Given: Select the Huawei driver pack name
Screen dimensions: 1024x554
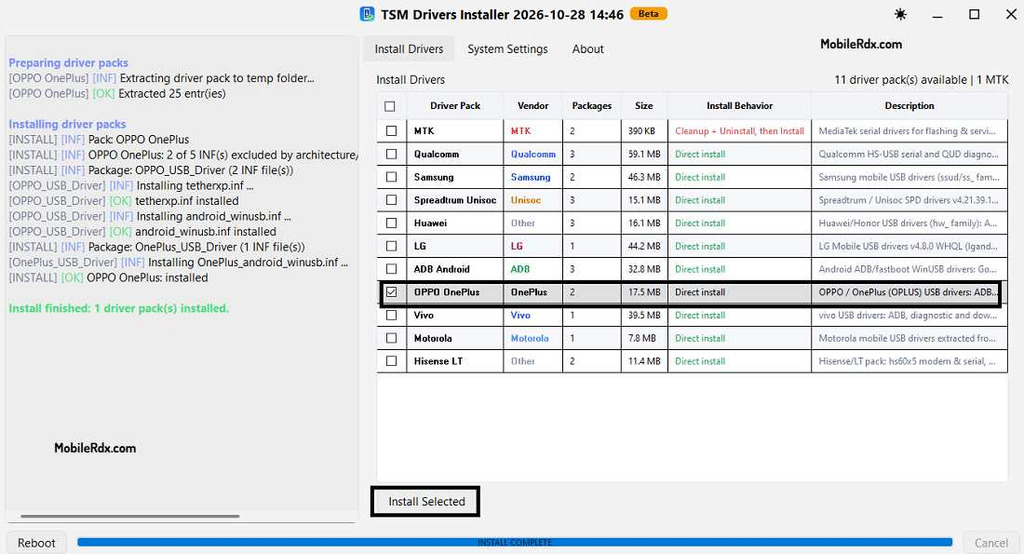Looking at the screenshot, I should 430,223.
